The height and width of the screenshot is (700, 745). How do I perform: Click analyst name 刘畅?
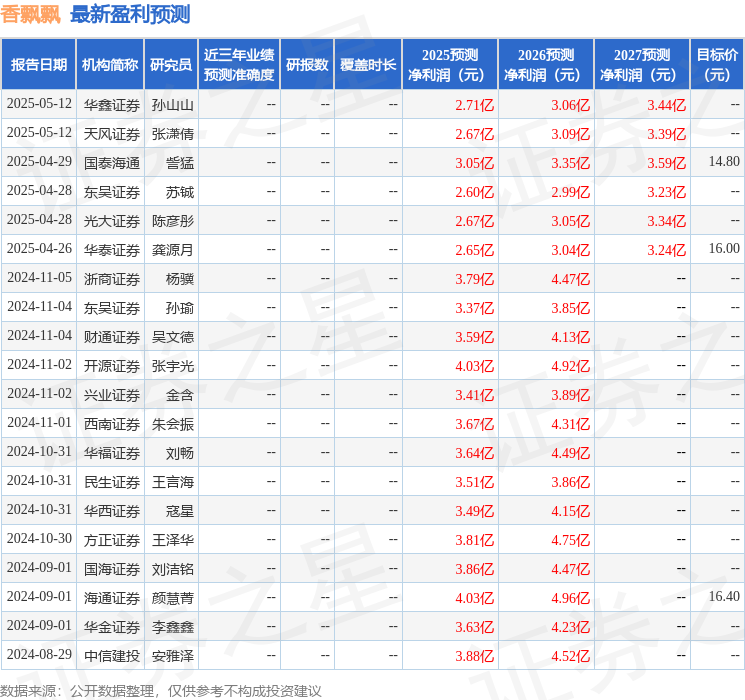(180, 453)
